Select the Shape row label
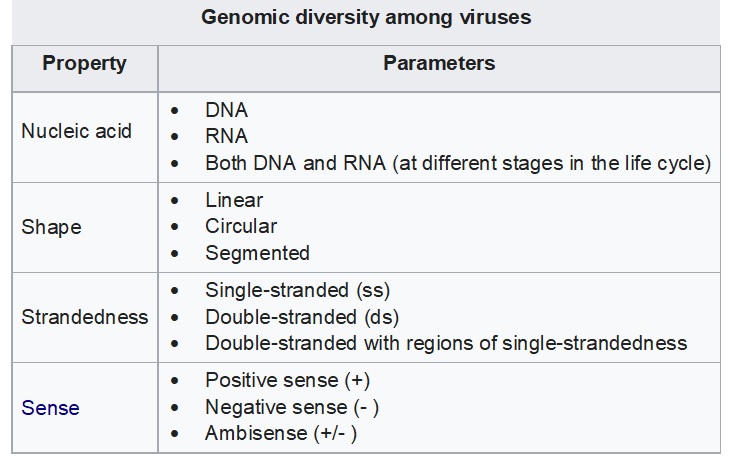This screenshot has height=474, width=744. click(x=51, y=227)
